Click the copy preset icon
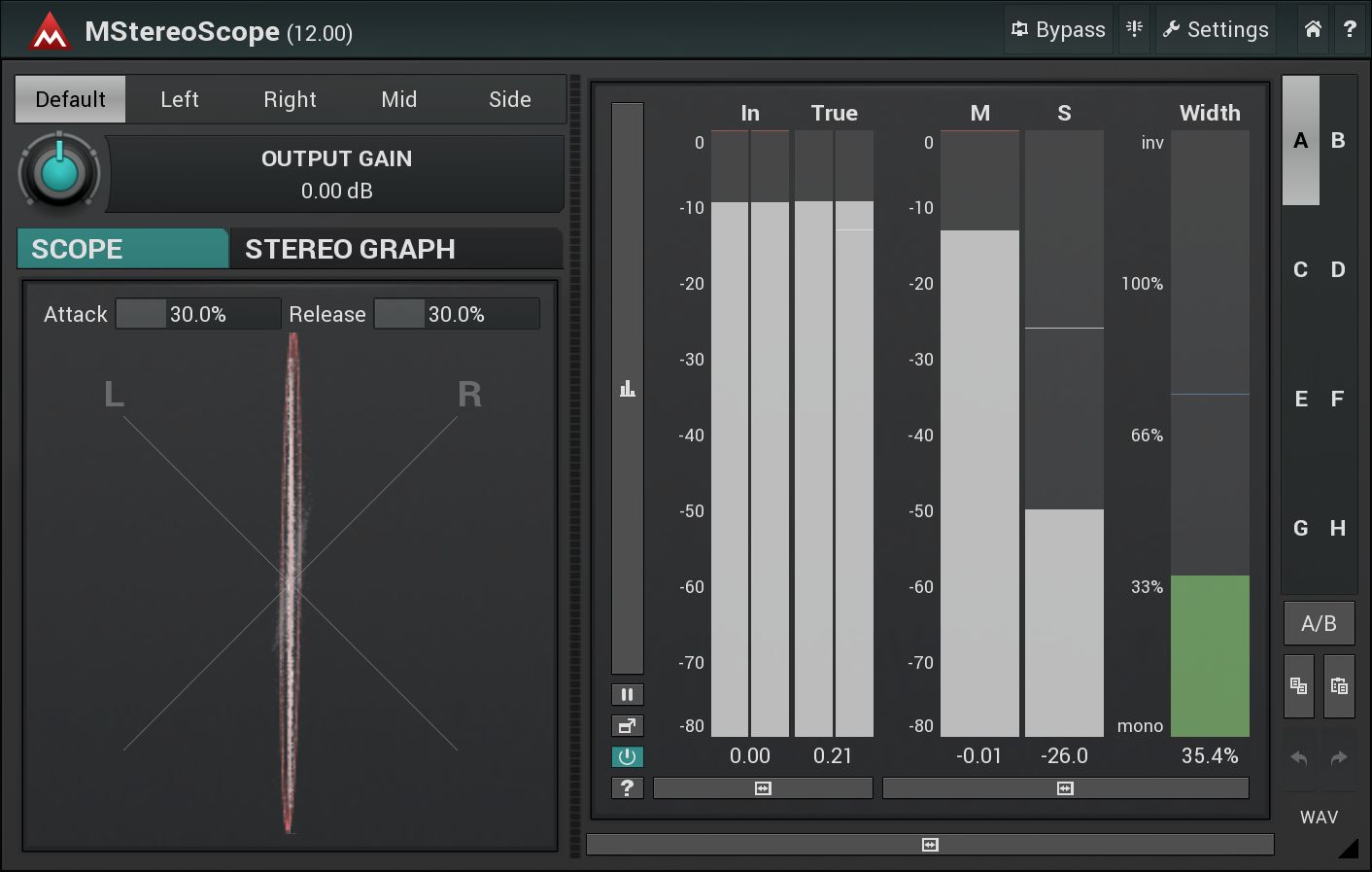 1299,685
